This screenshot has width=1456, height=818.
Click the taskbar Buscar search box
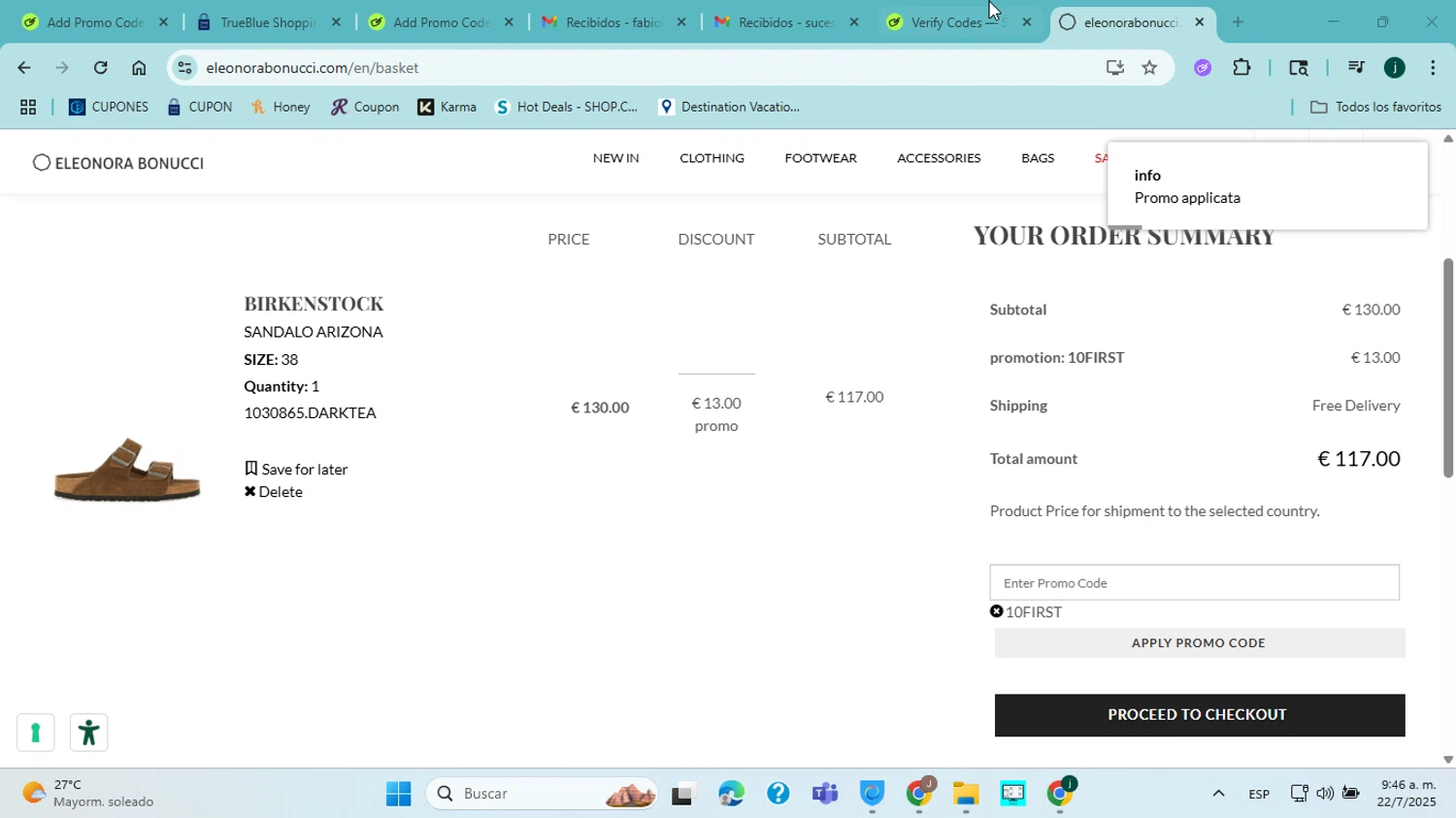point(542,794)
